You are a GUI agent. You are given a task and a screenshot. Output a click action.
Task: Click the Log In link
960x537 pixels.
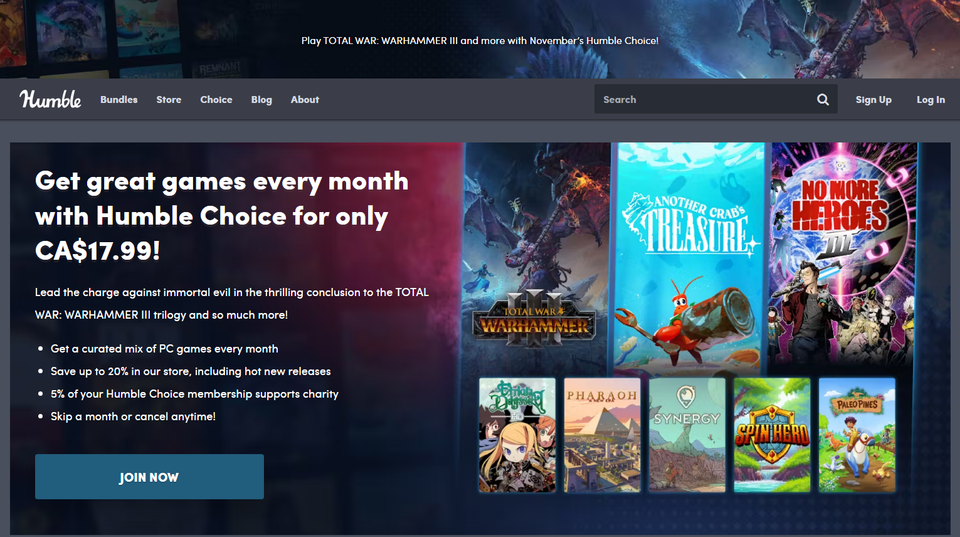click(x=930, y=99)
